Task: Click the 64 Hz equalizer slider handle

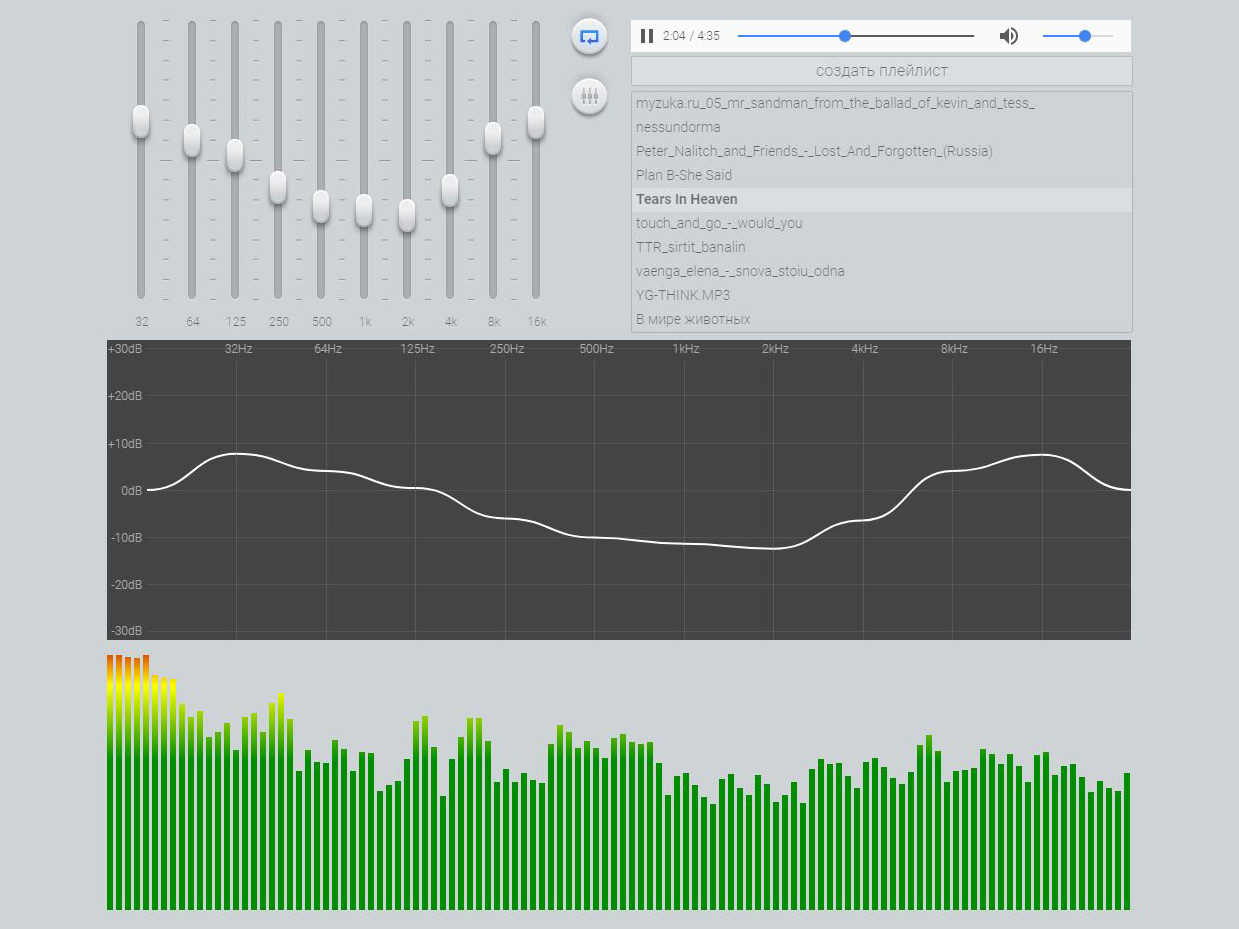Action: (x=192, y=140)
